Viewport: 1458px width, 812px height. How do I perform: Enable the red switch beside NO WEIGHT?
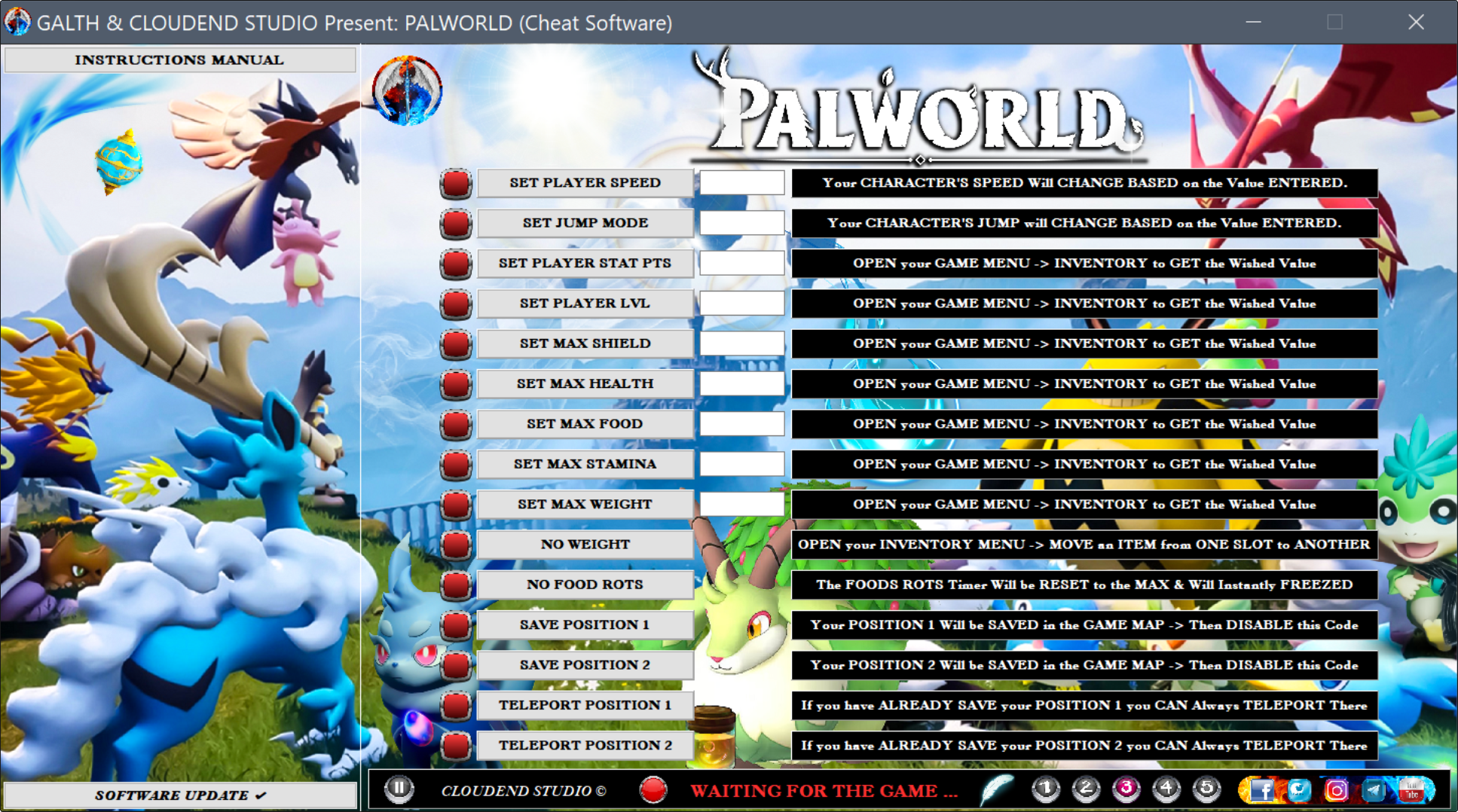click(x=456, y=545)
